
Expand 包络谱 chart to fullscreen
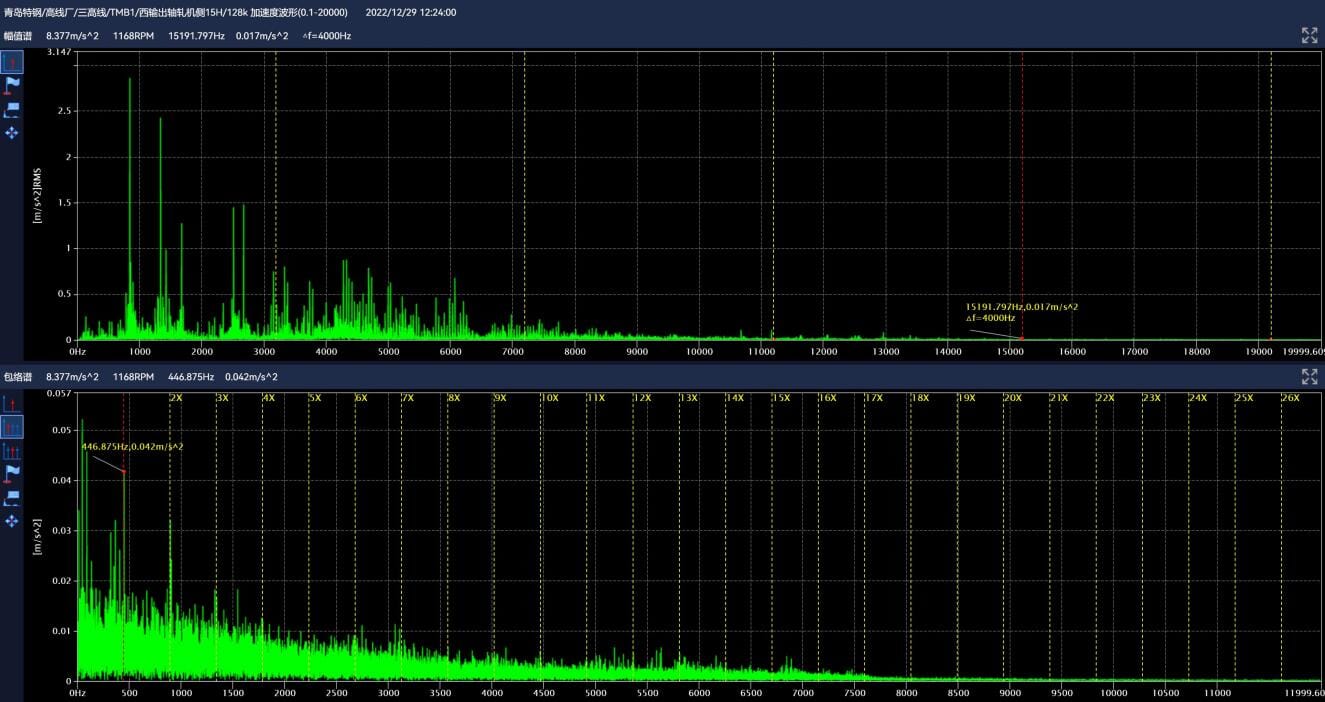click(x=1309, y=377)
